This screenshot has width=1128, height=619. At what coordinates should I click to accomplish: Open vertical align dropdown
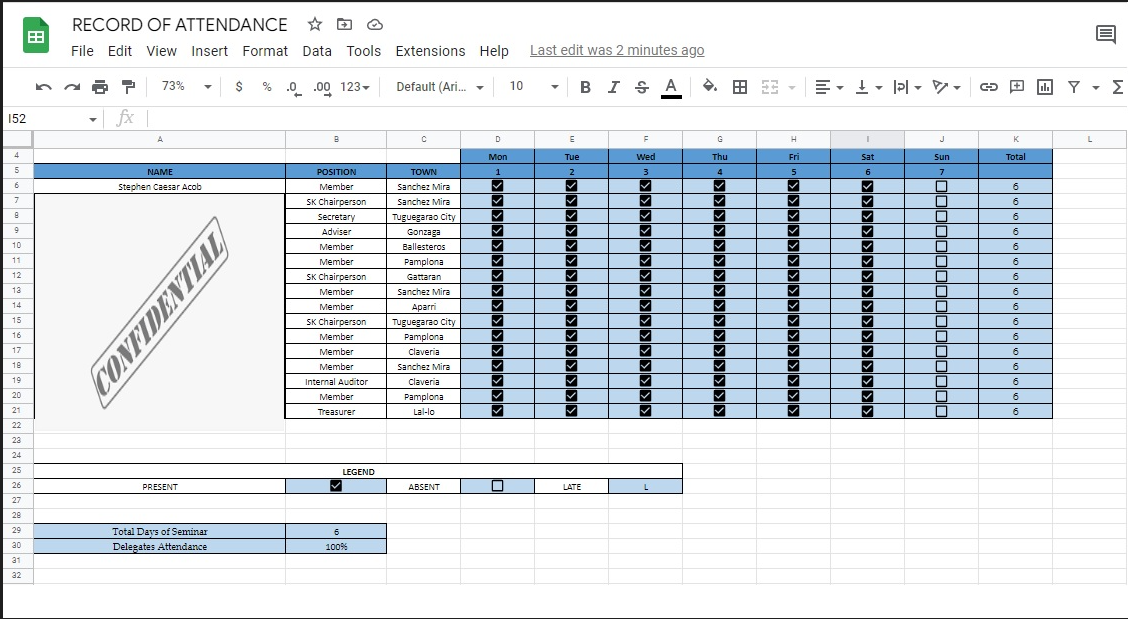tap(868, 87)
